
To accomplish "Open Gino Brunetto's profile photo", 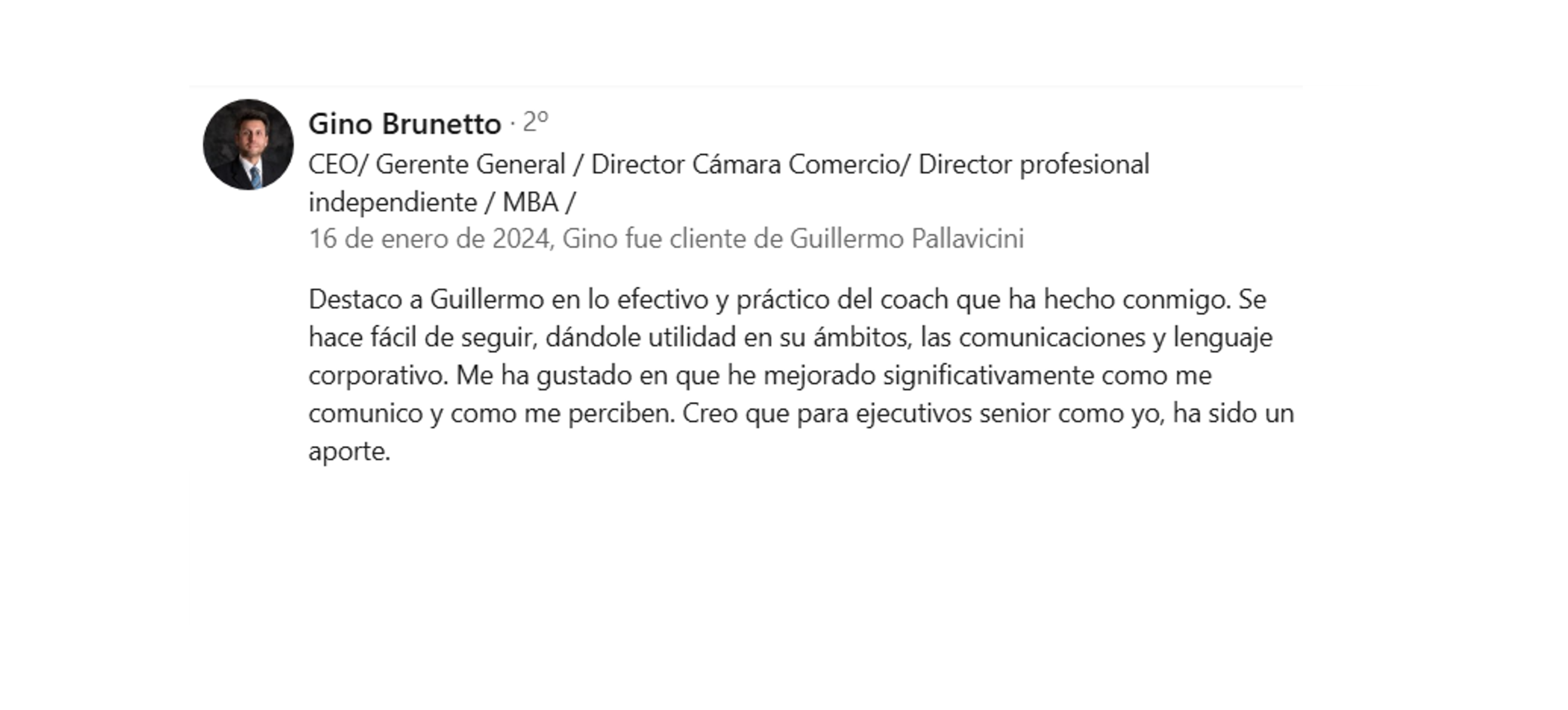I will pos(249,145).
